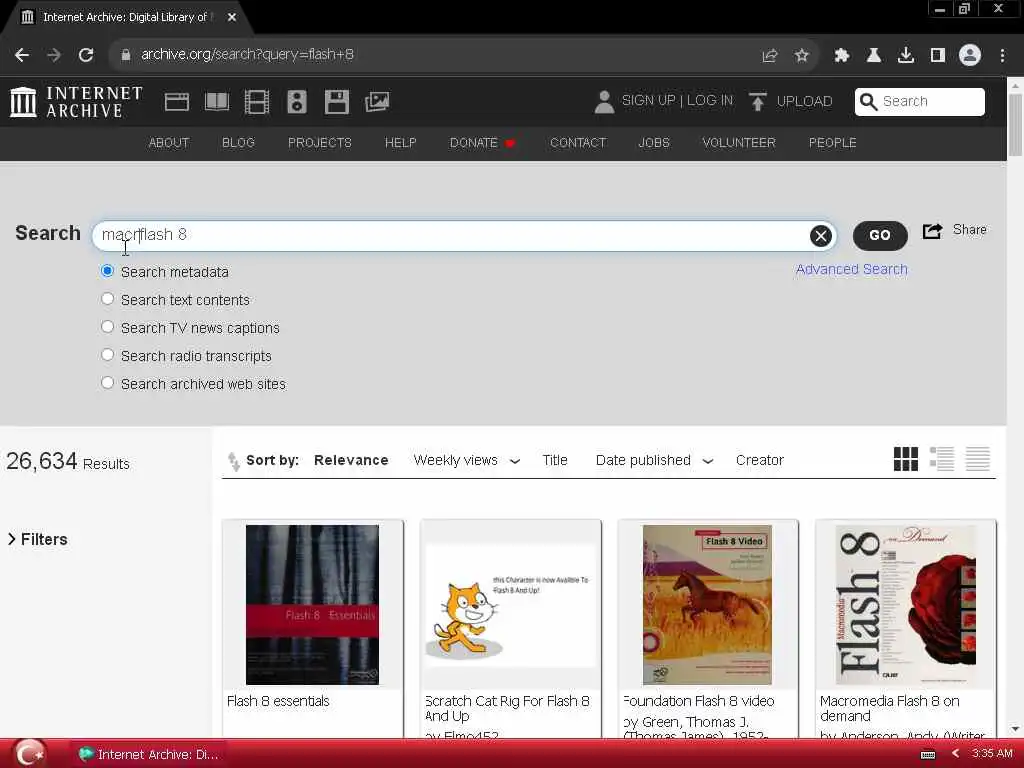
Task: Open the Web (Wayback) media icon
Action: coord(176,102)
